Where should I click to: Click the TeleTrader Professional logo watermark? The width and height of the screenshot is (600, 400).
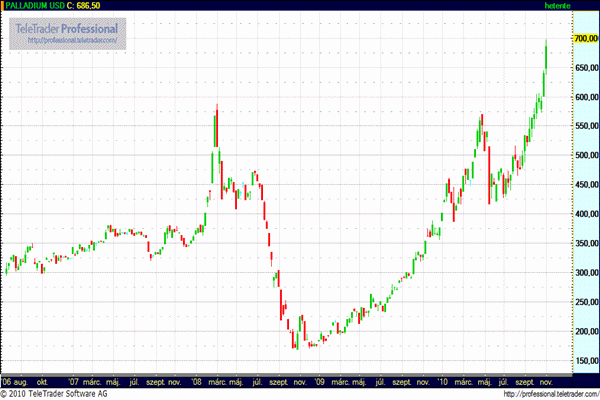(67, 29)
